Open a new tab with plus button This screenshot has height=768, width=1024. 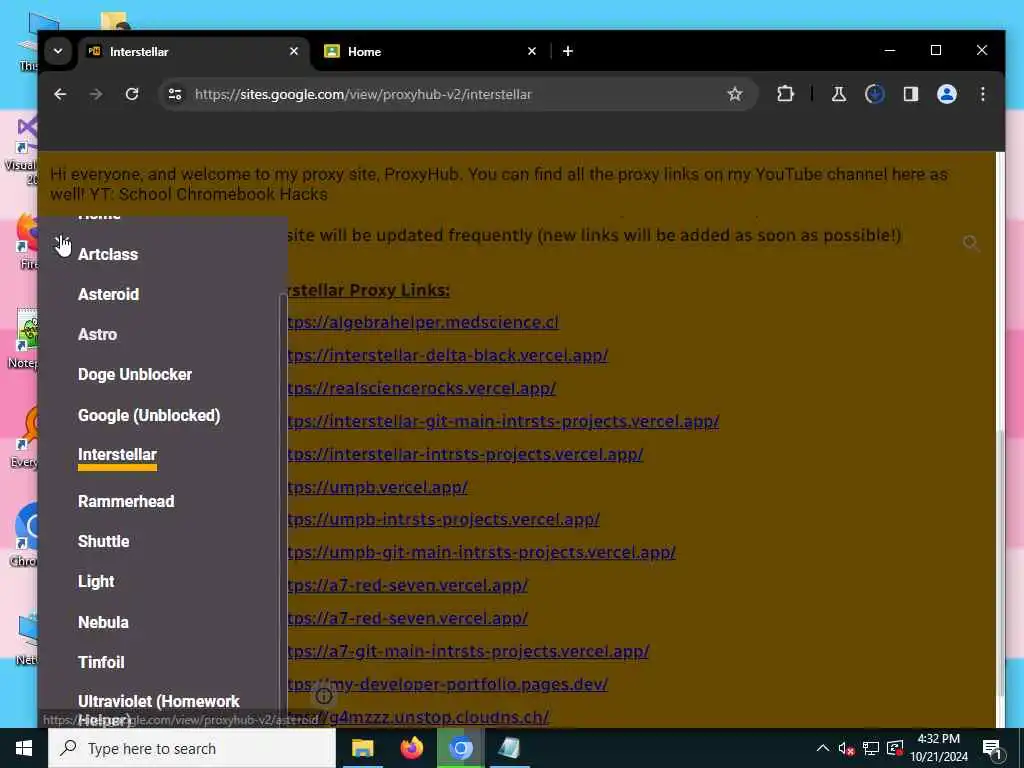pos(568,51)
